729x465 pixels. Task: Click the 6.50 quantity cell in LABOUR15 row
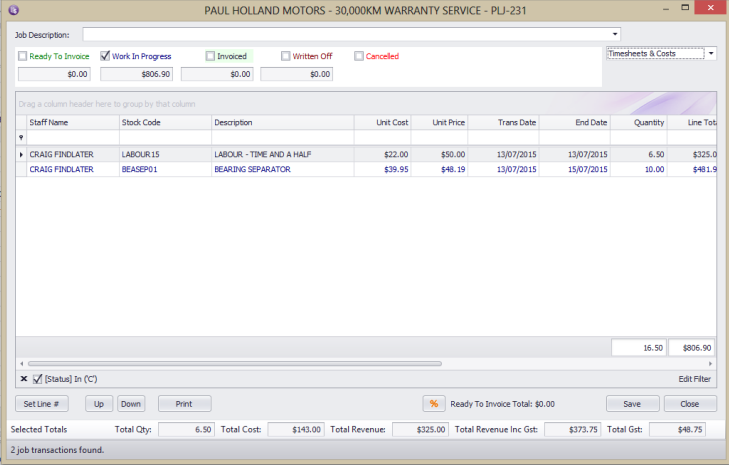[x=639, y=154]
